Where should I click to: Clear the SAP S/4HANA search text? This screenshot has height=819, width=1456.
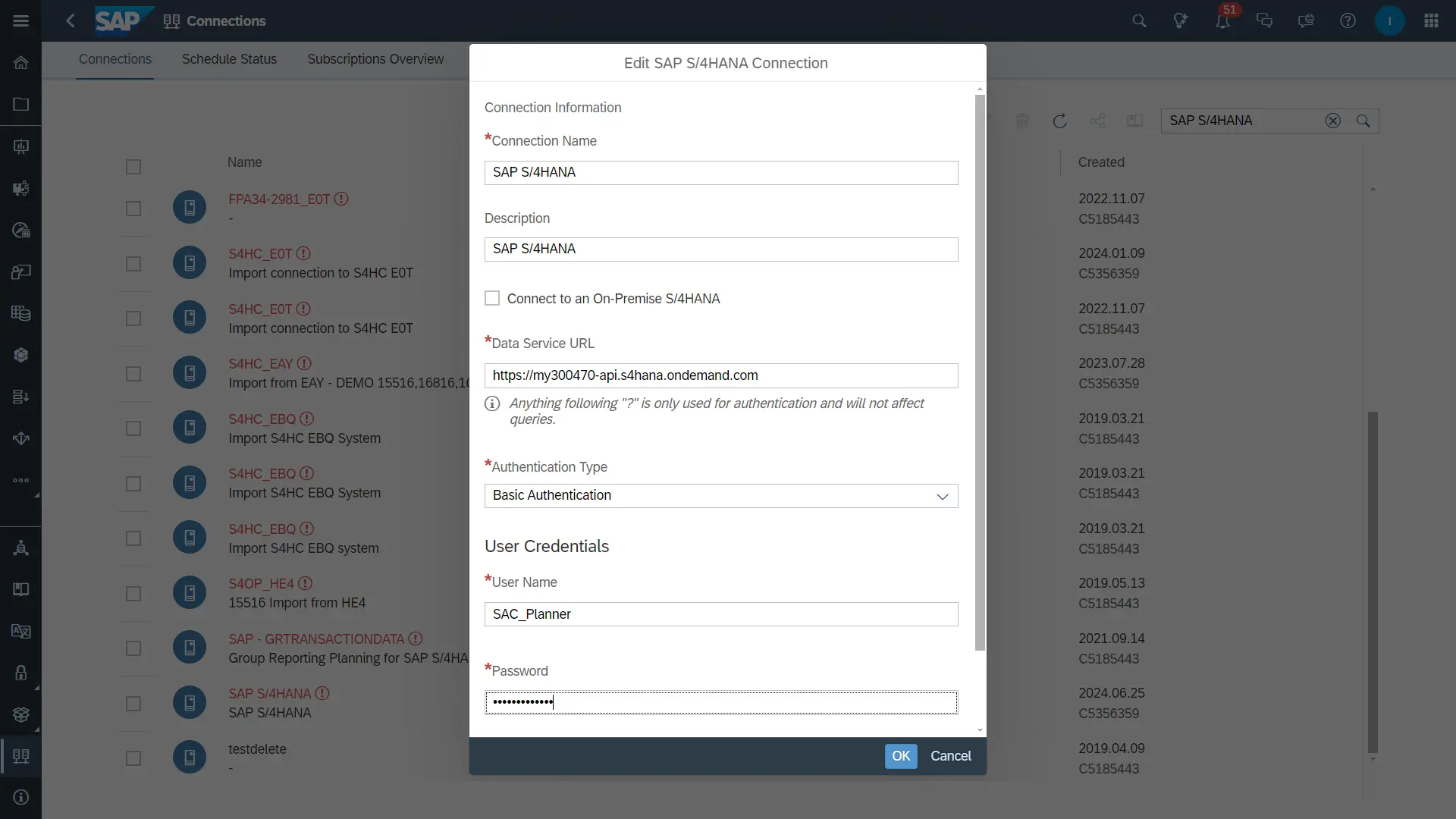coord(1332,121)
